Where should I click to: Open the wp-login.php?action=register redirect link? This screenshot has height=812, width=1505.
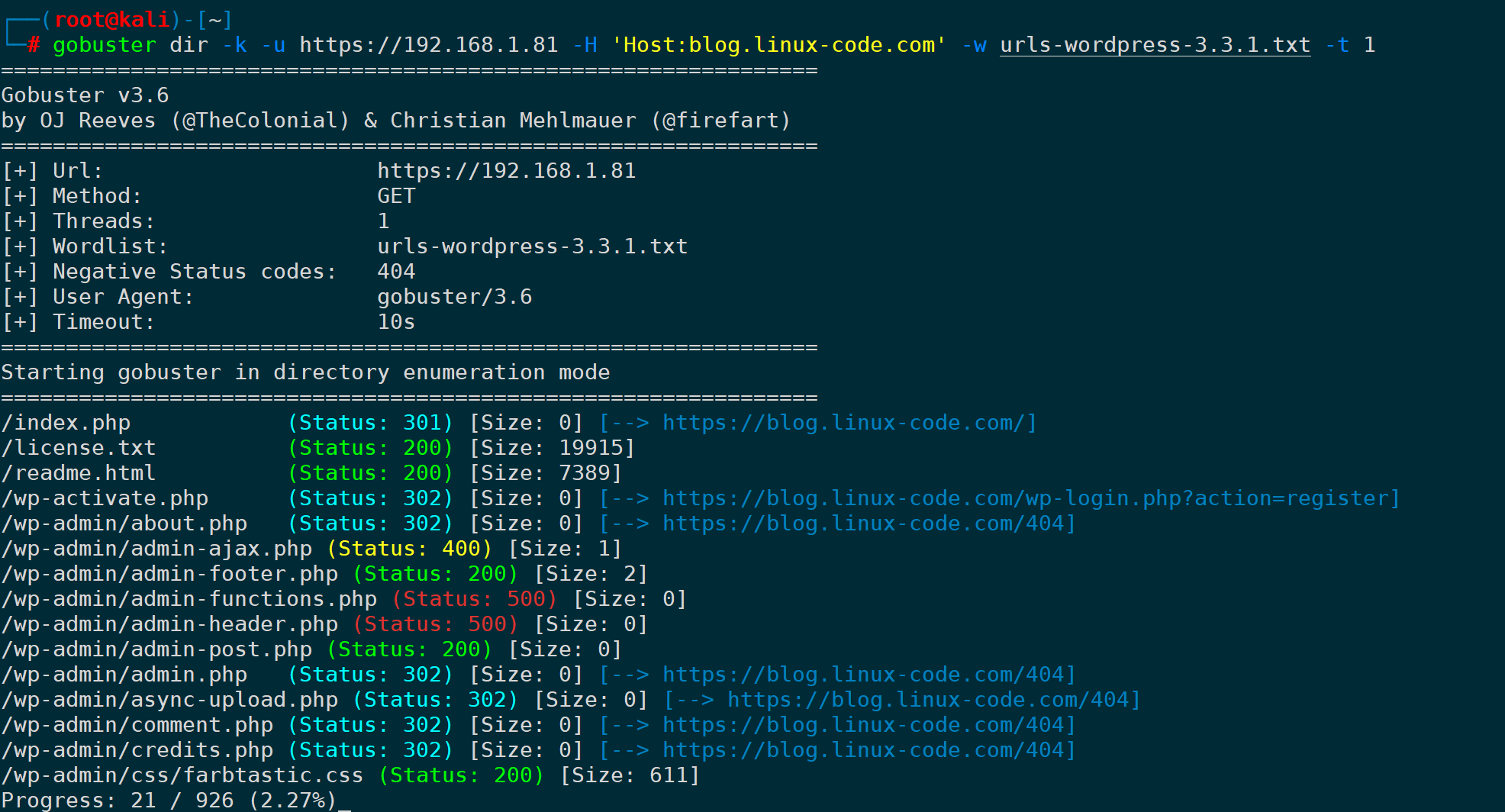1025,498
